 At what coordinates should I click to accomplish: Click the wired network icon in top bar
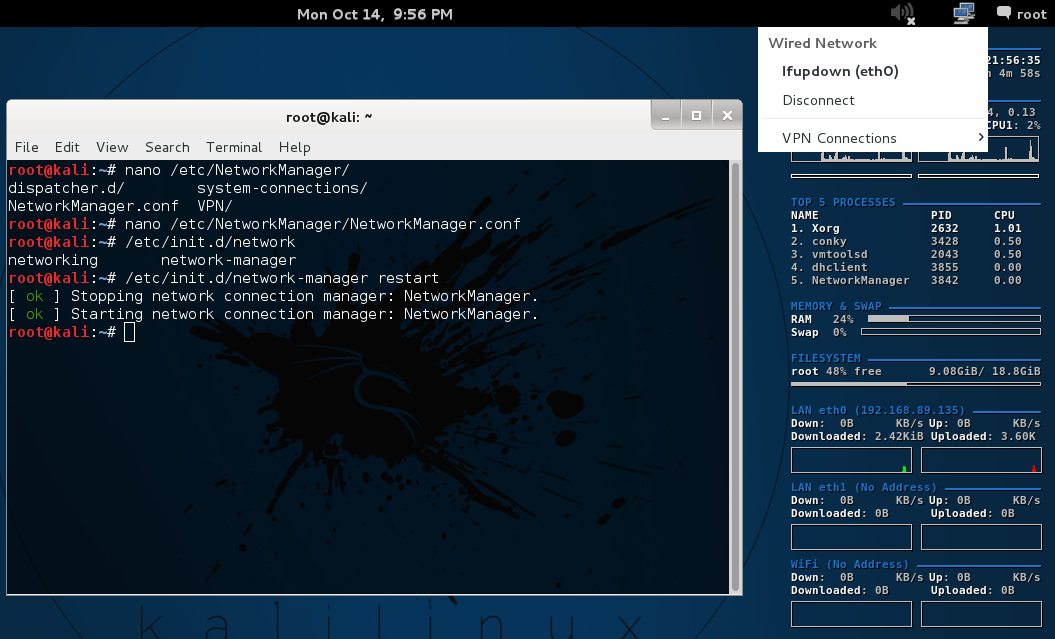[x=964, y=14]
